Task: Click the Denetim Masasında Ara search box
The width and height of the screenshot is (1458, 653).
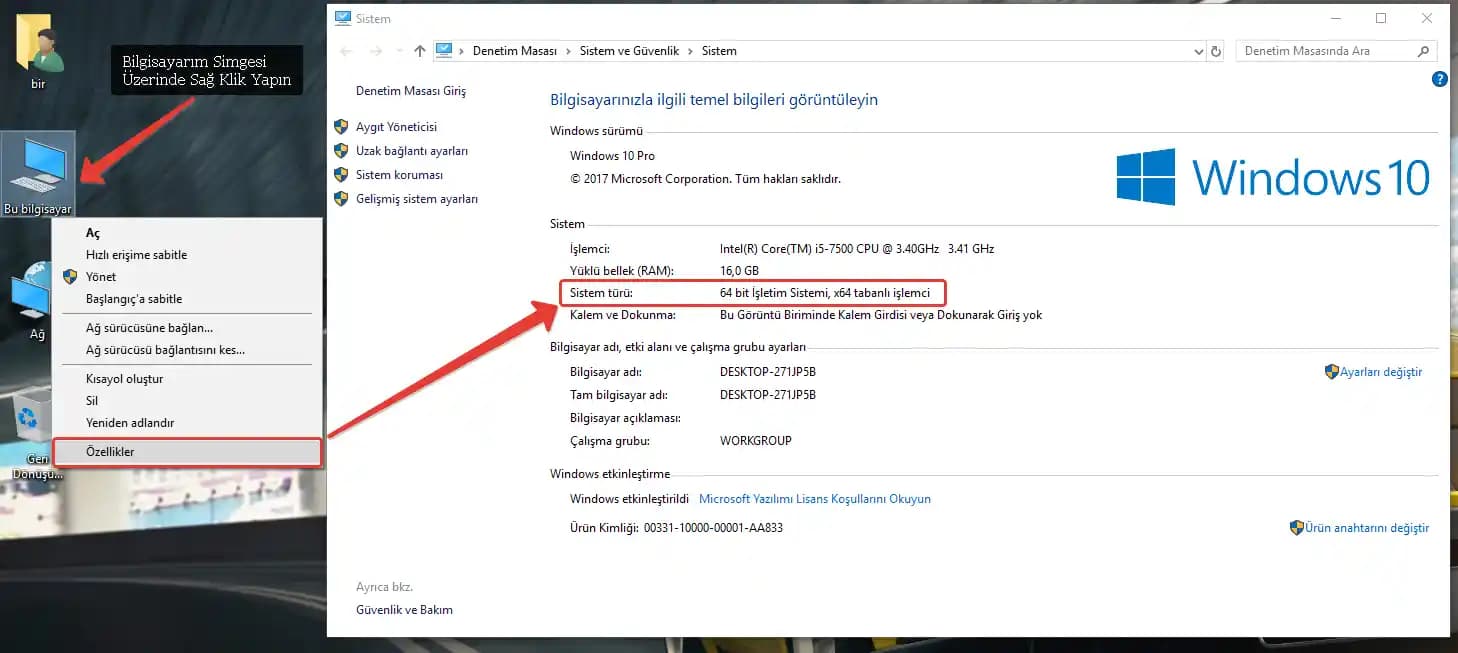Action: coord(1325,51)
